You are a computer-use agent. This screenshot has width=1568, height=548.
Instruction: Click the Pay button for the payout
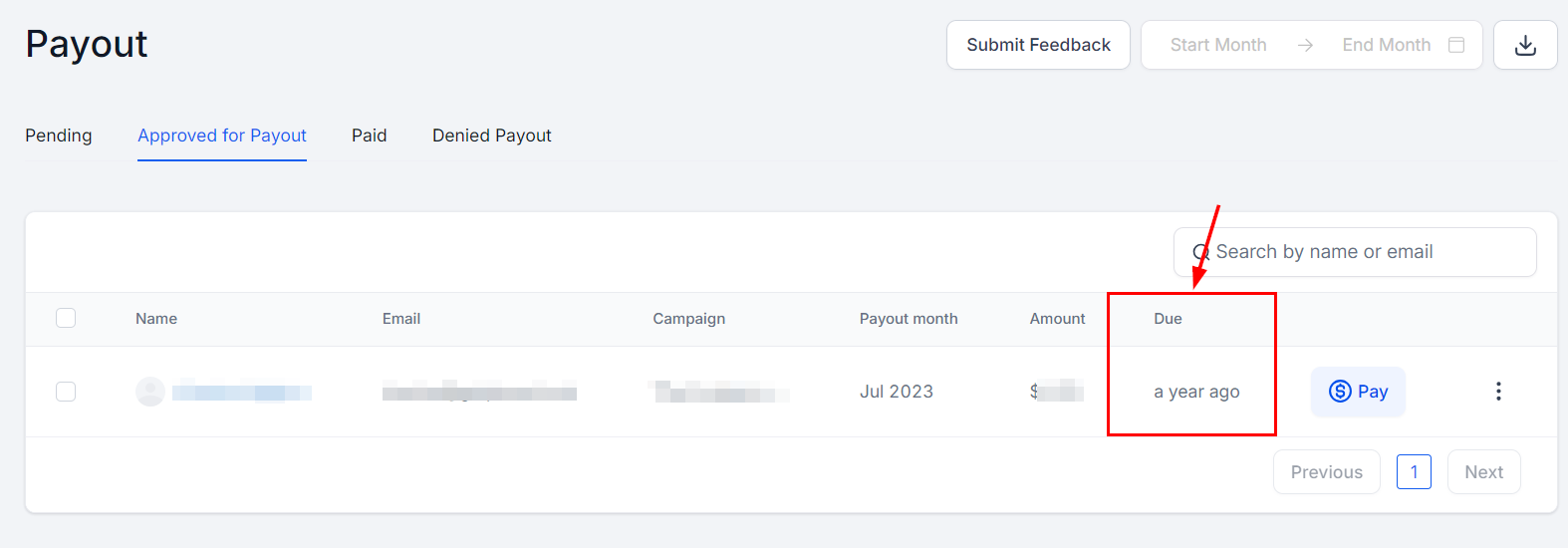pos(1358,392)
